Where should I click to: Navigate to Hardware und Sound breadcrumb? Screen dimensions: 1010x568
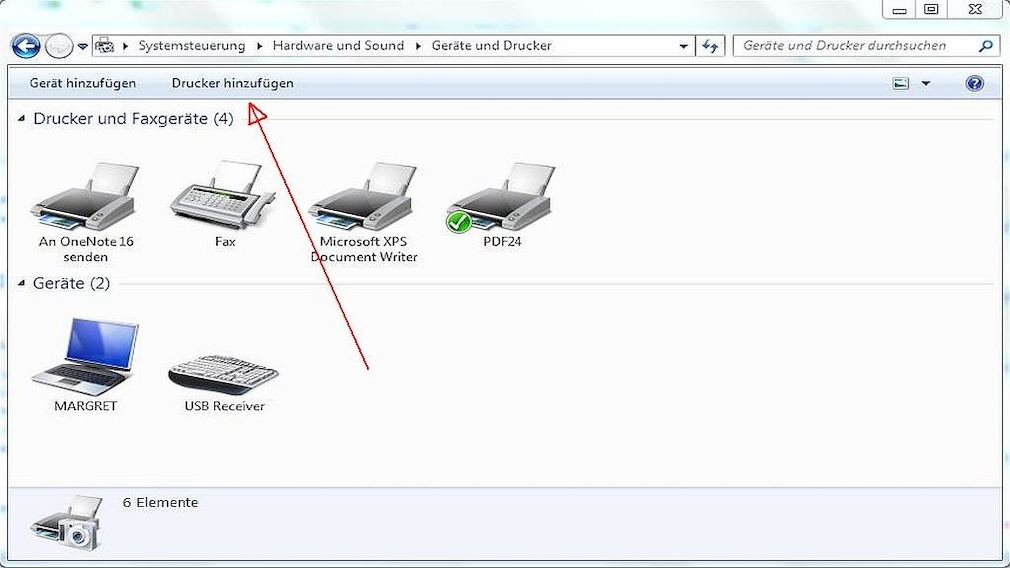pos(338,46)
